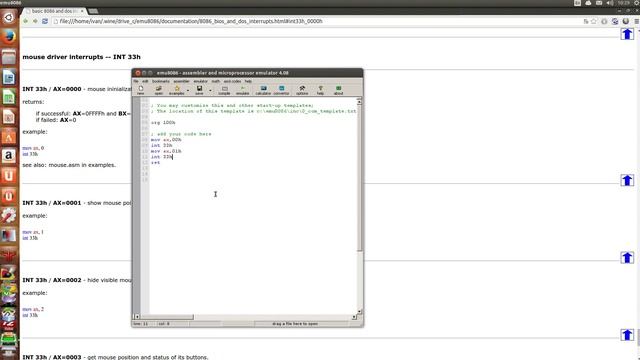The image size is (640, 360).
Task: Open the 'file' menu in emu8086
Action: [136, 81]
